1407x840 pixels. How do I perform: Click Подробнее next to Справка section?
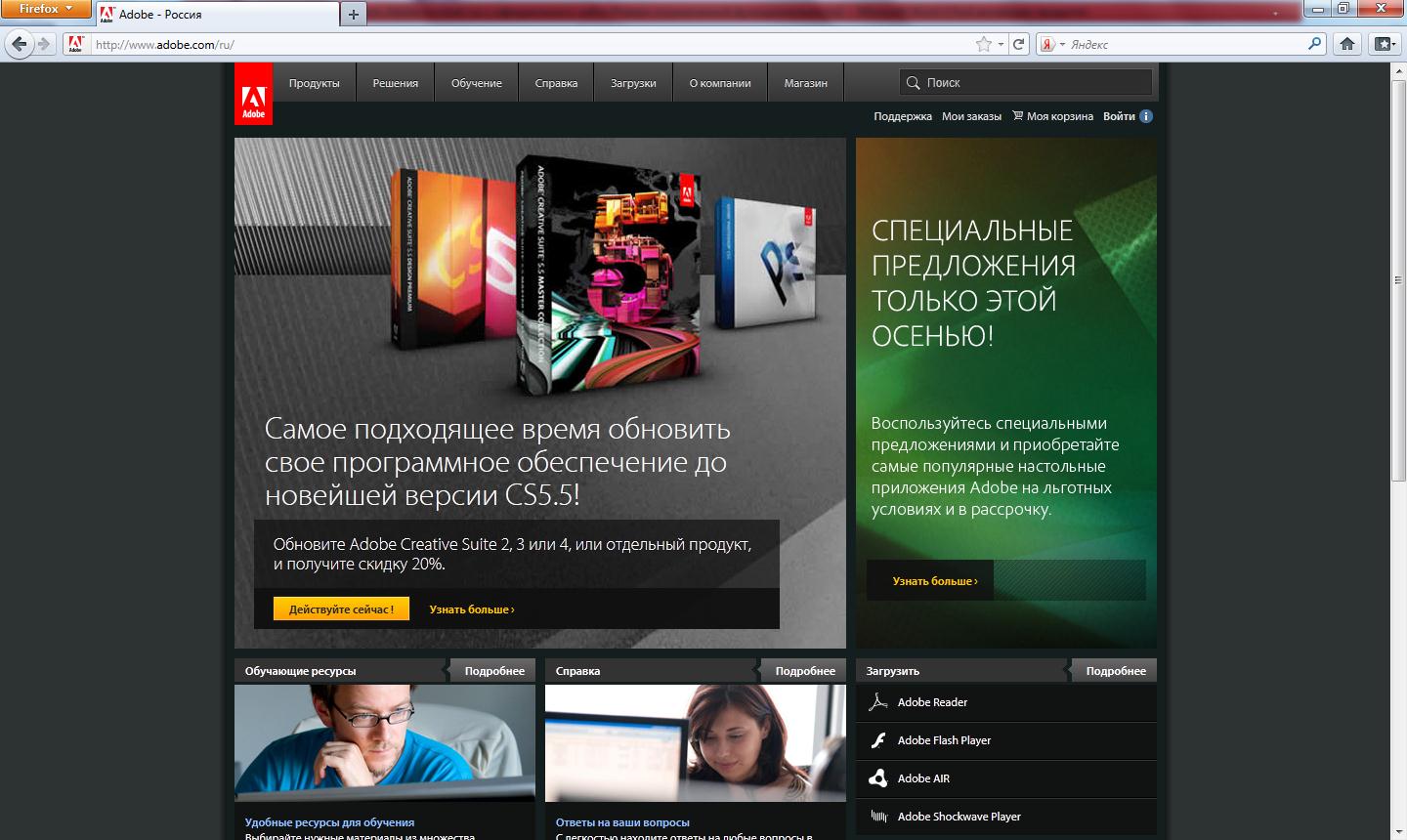(805, 671)
